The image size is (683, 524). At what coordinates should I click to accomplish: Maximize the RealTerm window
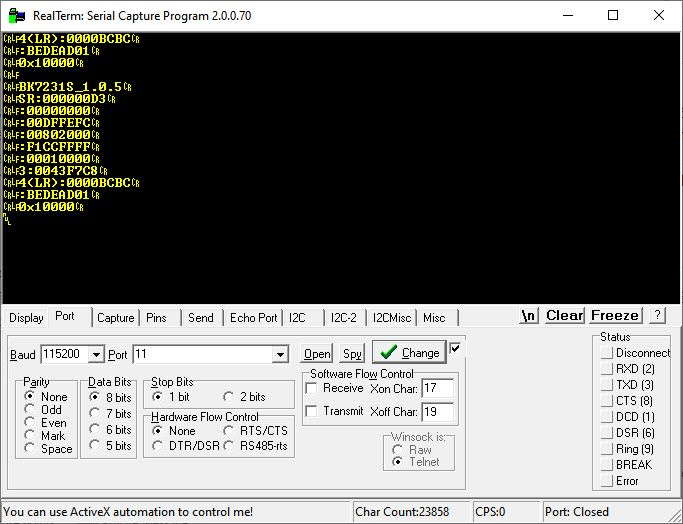click(x=613, y=16)
